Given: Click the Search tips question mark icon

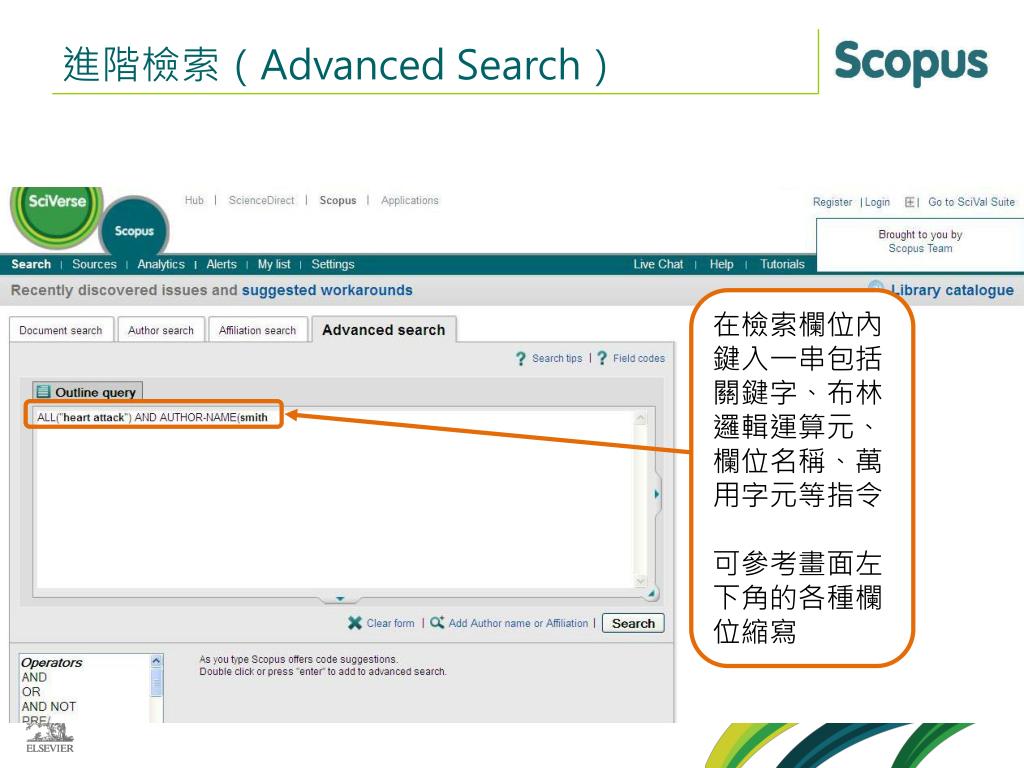Looking at the screenshot, I should coord(520,359).
